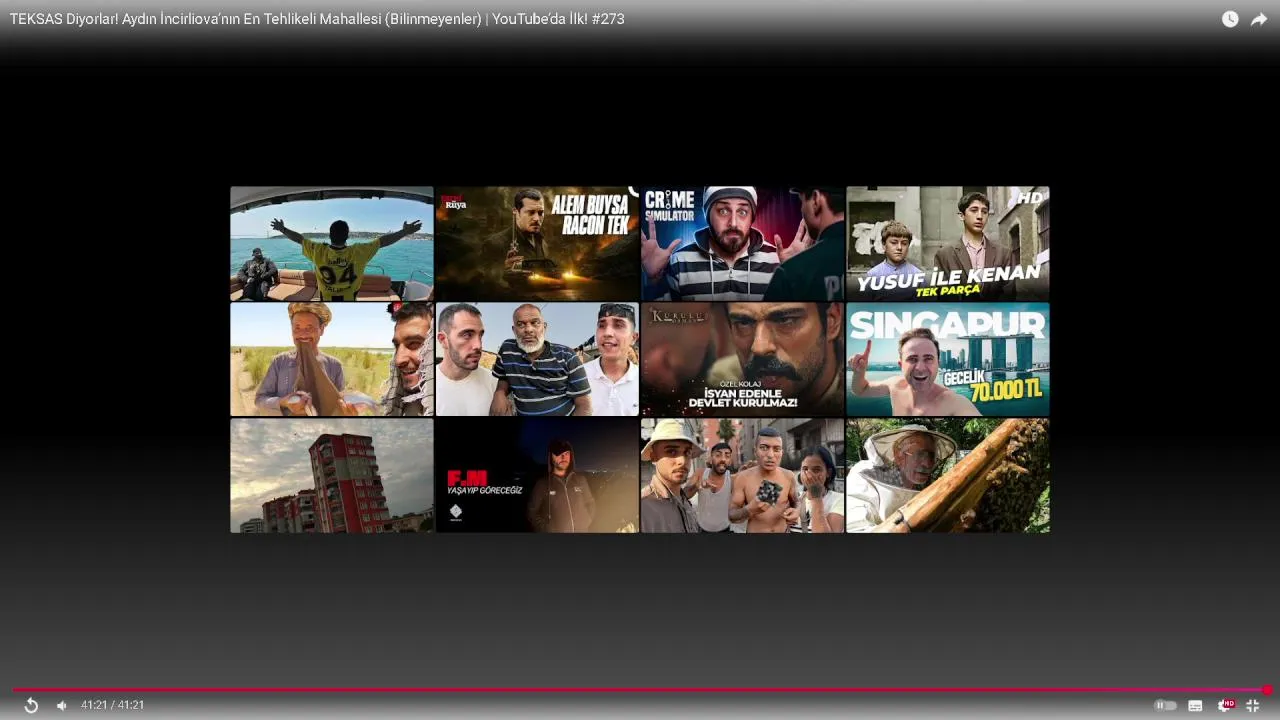
Task: Open the boat video with jersey 94
Action: point(332,243)
